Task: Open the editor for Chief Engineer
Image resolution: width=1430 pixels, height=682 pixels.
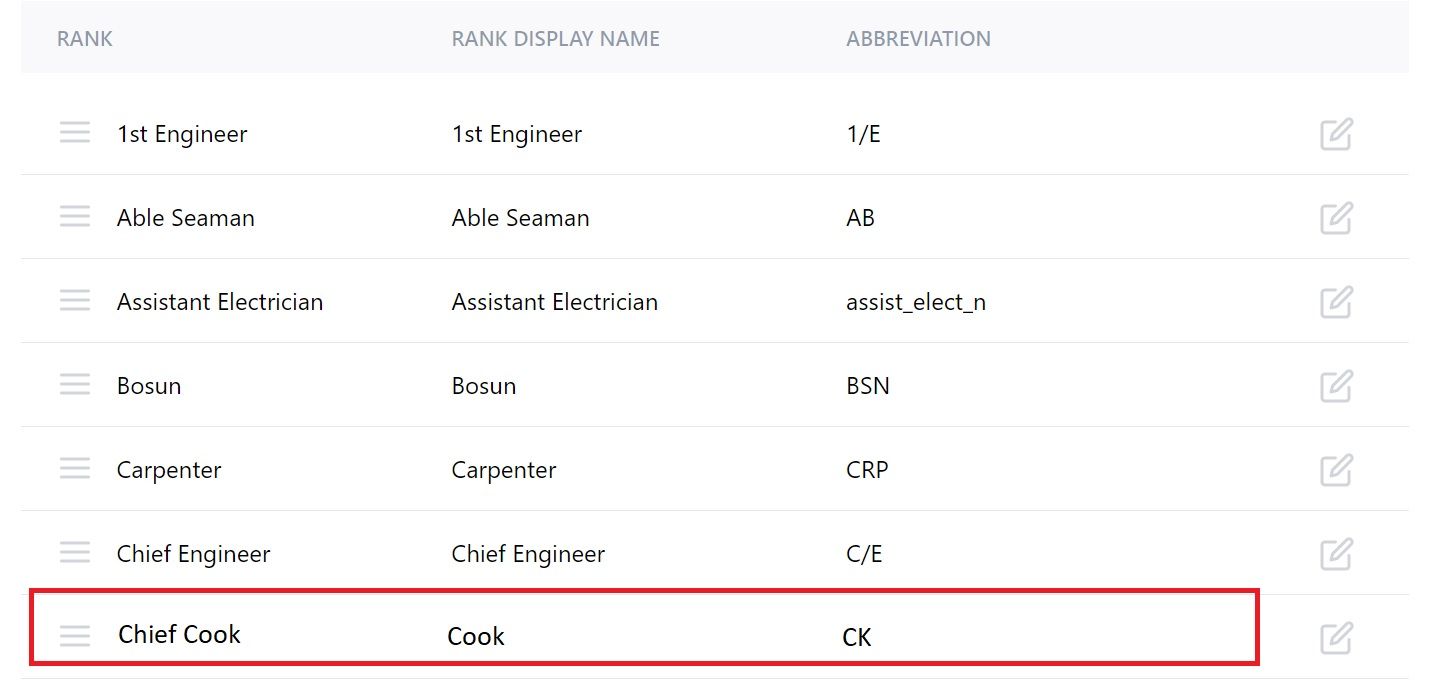Action: click(1336, 554)
